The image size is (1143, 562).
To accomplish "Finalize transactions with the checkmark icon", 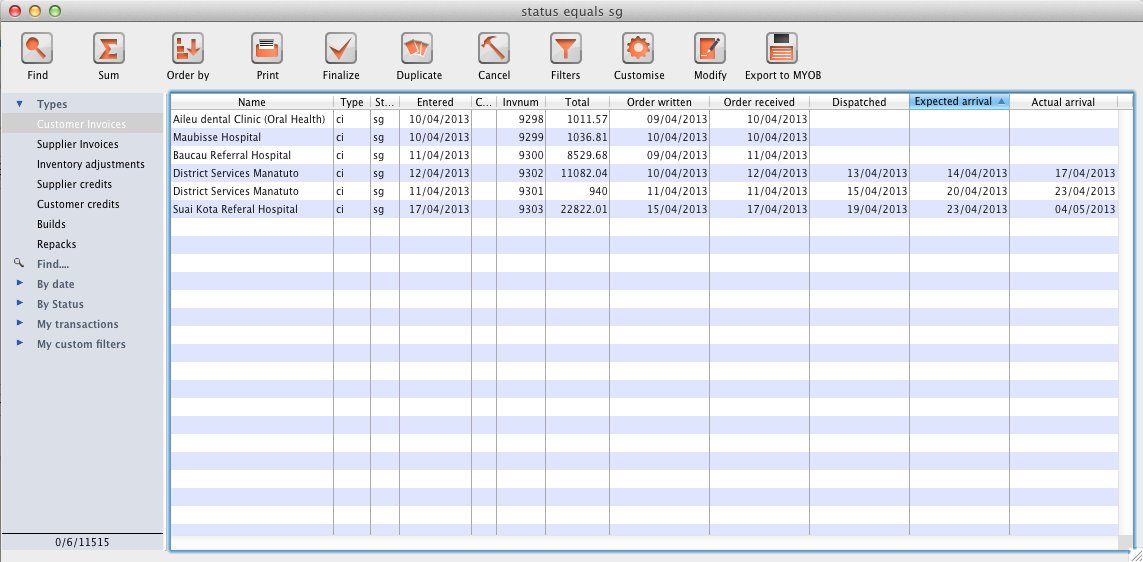I will click(341, 48).
